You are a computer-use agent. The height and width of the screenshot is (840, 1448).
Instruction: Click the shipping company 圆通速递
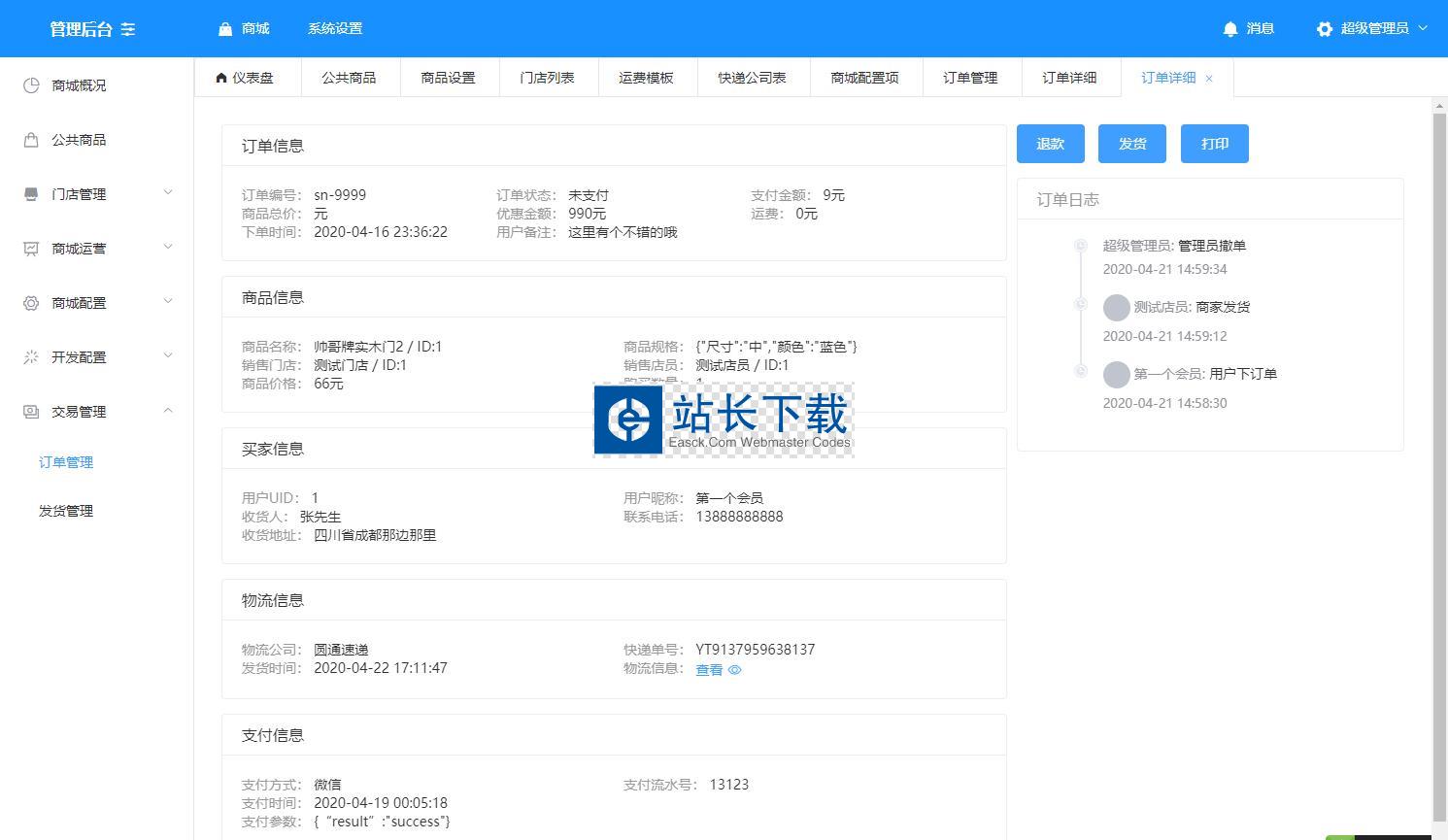tap(341, 650)
